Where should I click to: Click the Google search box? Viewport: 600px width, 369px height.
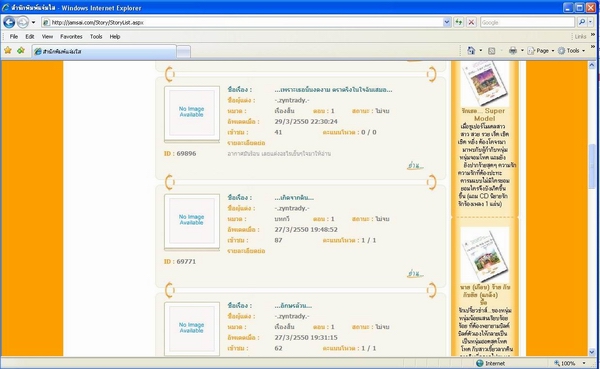tap(527, 23)
